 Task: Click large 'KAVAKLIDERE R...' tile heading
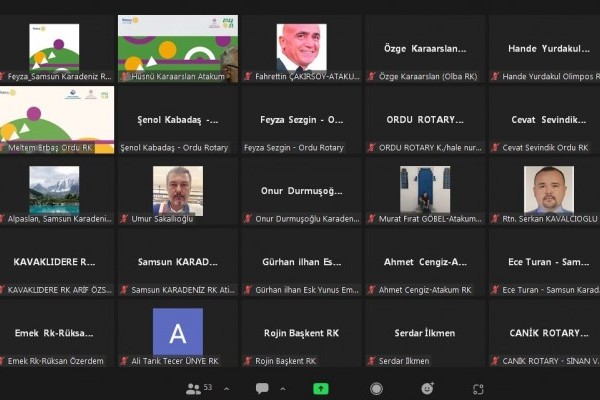[54, 262]
